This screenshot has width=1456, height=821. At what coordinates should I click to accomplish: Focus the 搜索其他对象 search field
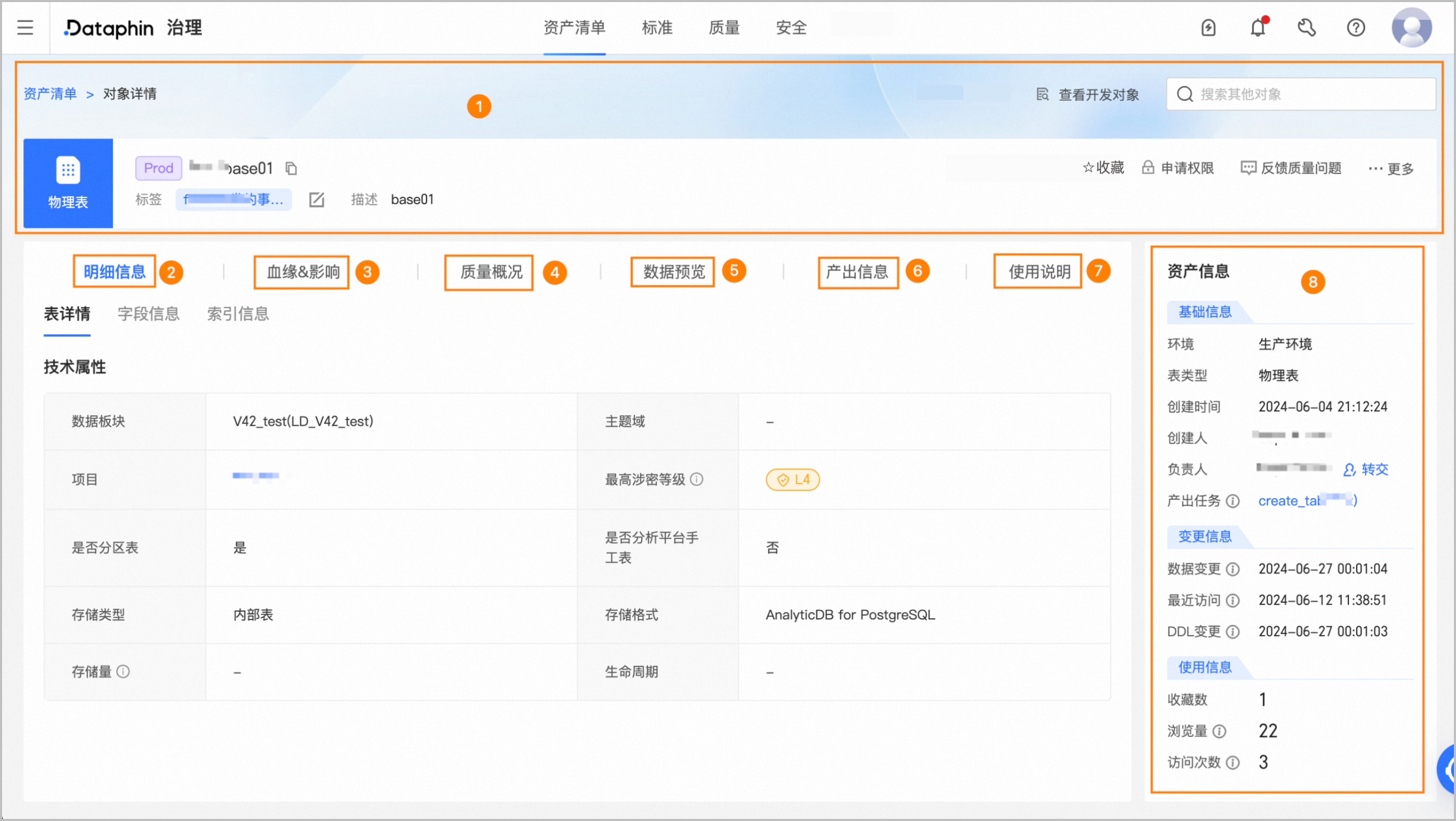tap(1301, 94)
